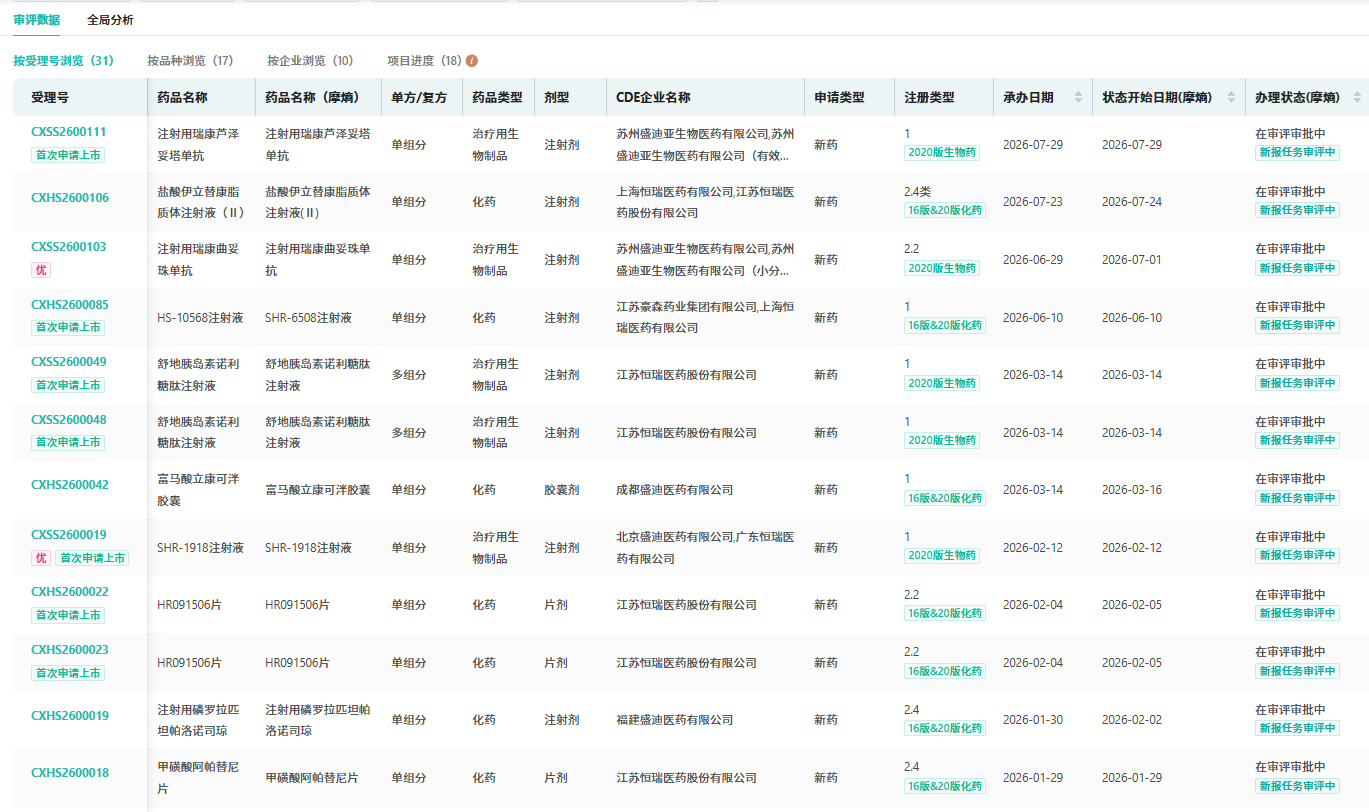Click the 优 tag under CXSS2600103
This screenshot has width=1369, height=812.
click(41, 270)
